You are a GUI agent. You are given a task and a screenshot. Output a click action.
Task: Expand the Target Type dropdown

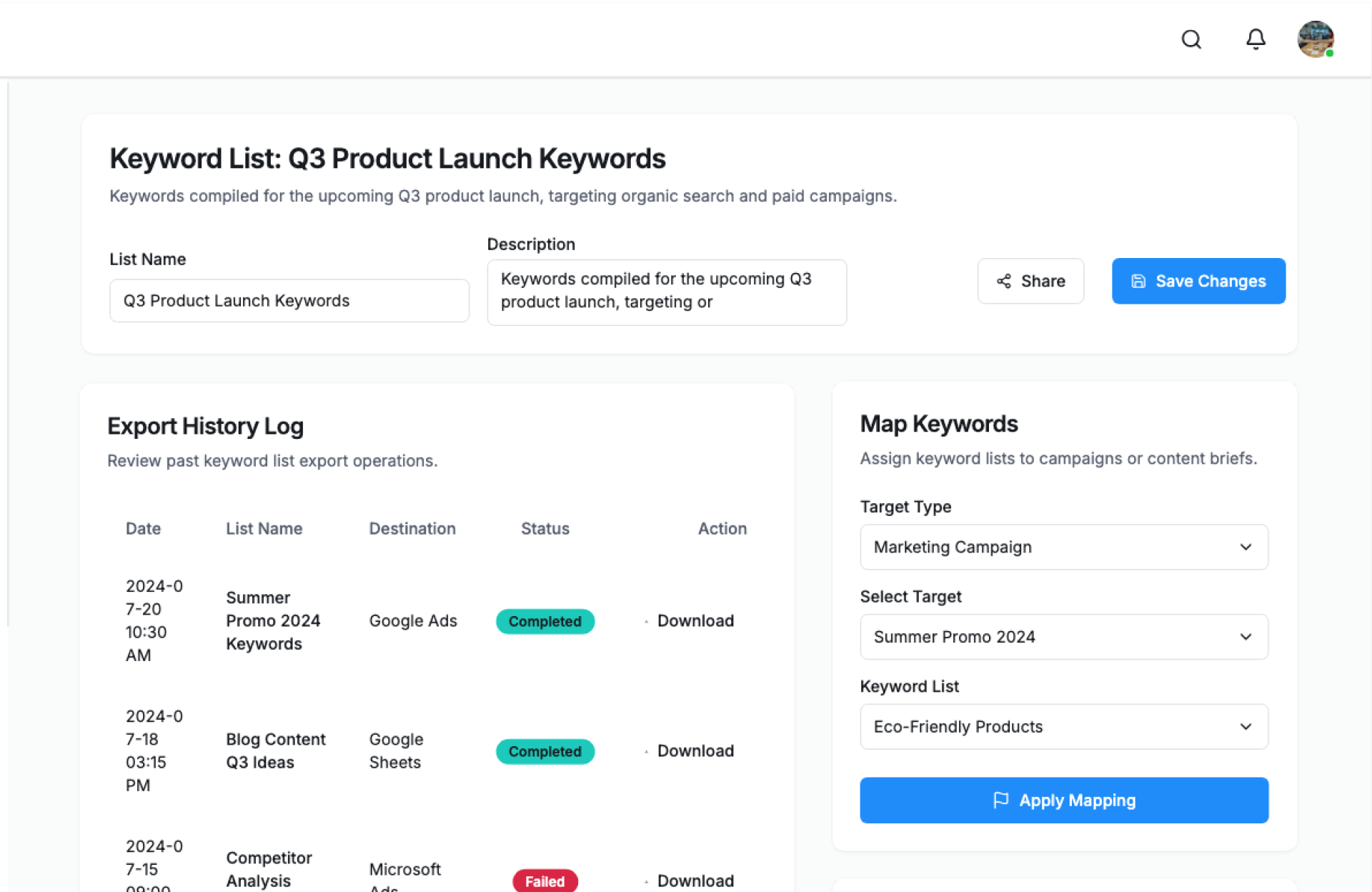click(x=1063, y=547)
